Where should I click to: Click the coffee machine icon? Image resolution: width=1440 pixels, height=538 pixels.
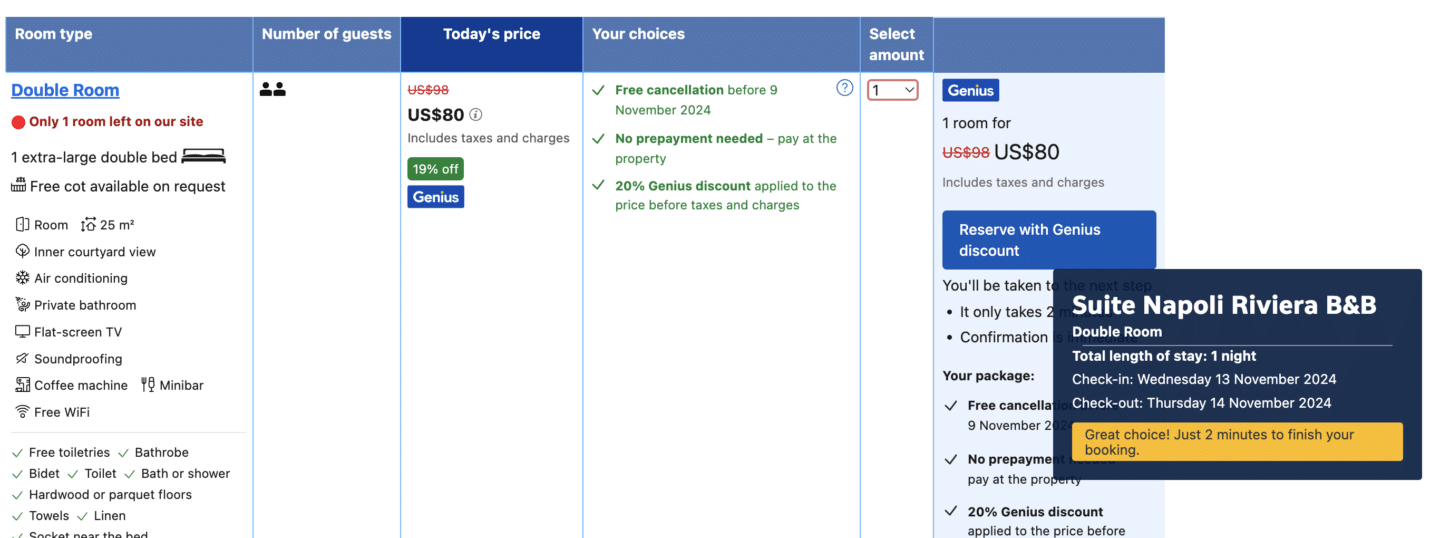tap(23, 385)
